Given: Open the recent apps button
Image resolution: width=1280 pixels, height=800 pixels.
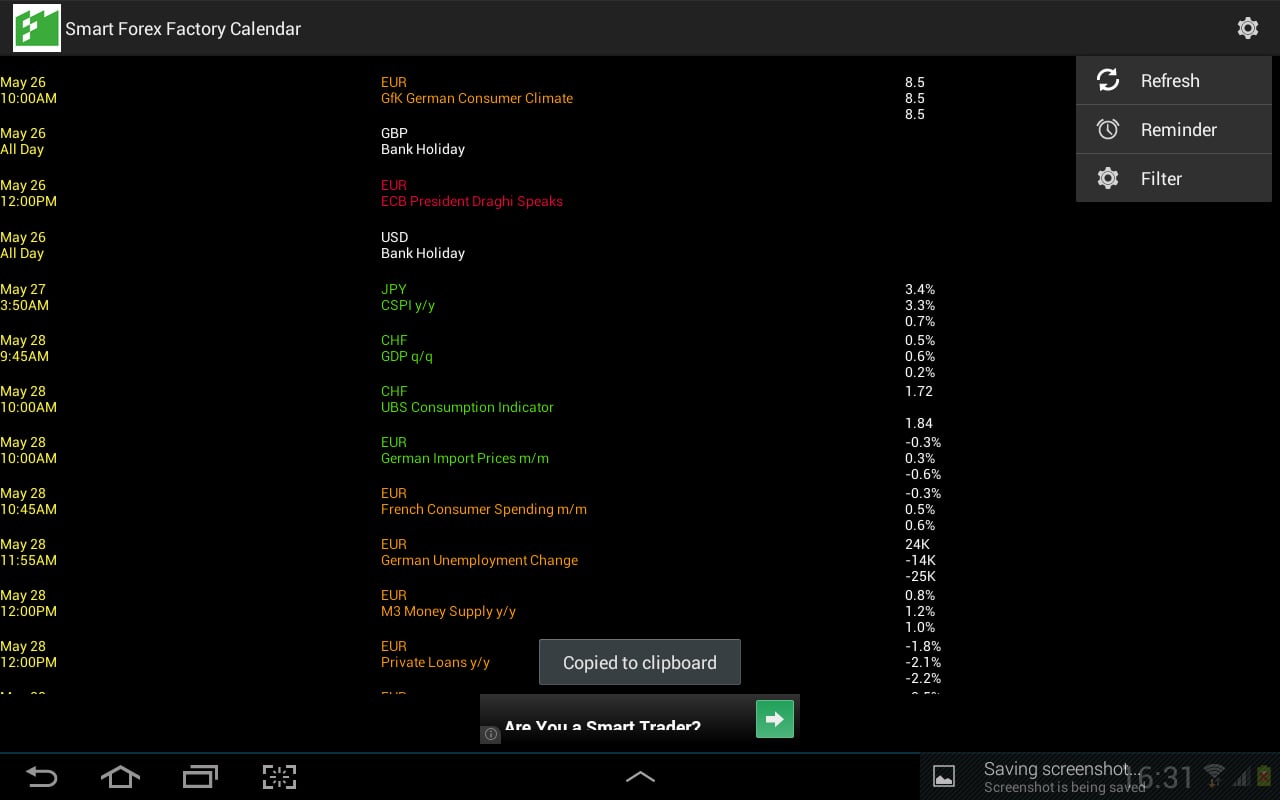Looking at the screenshot, I should (200, 776).
